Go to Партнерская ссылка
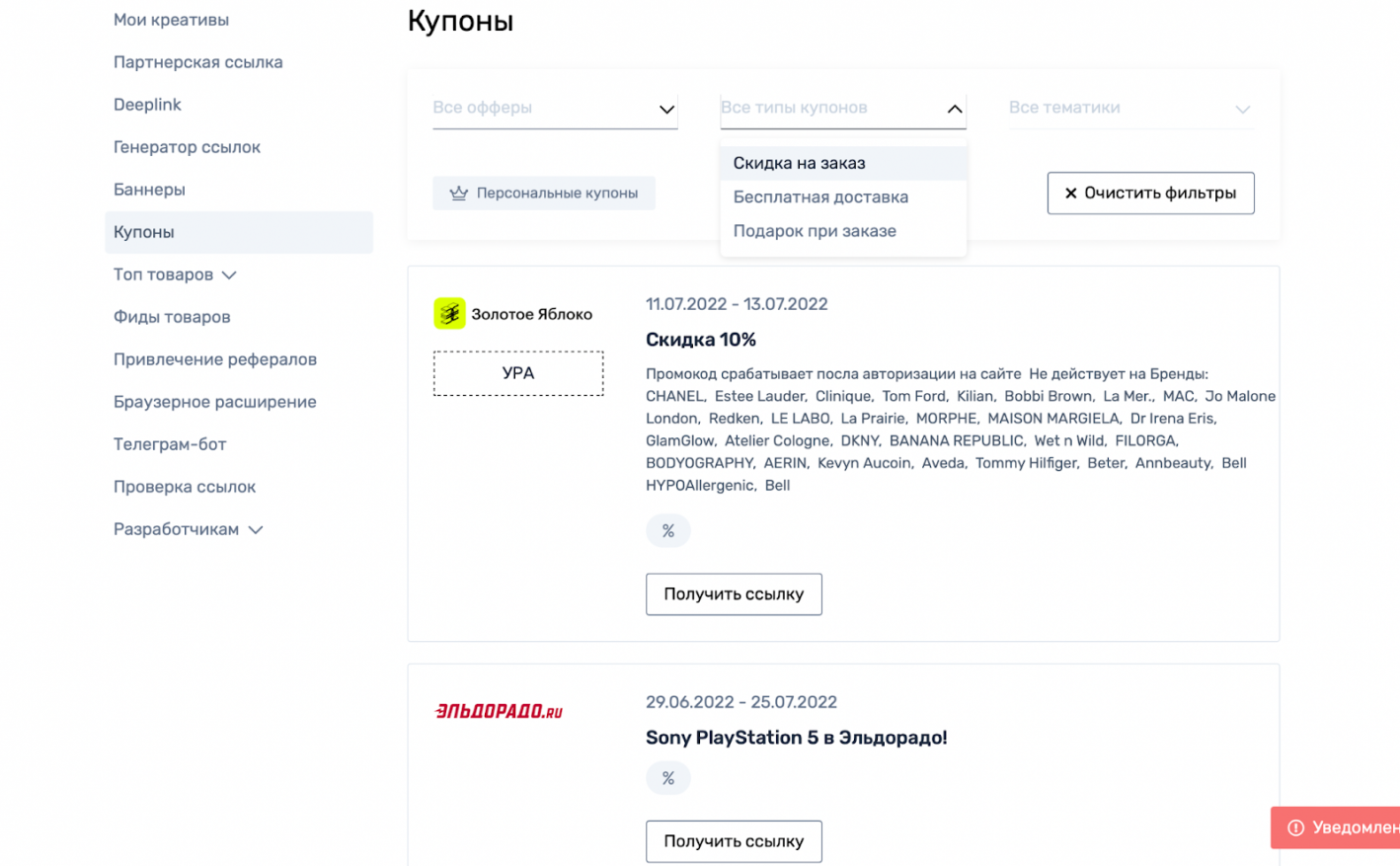This screenshot has width=1400, height=866. (x=198, y=62)
